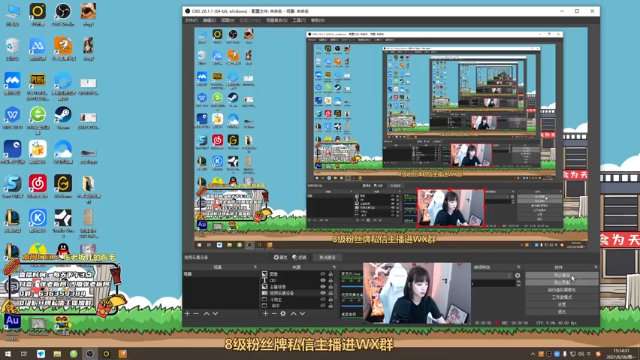
Task: Move the selected source up in the list
Action: click(293, 313)
